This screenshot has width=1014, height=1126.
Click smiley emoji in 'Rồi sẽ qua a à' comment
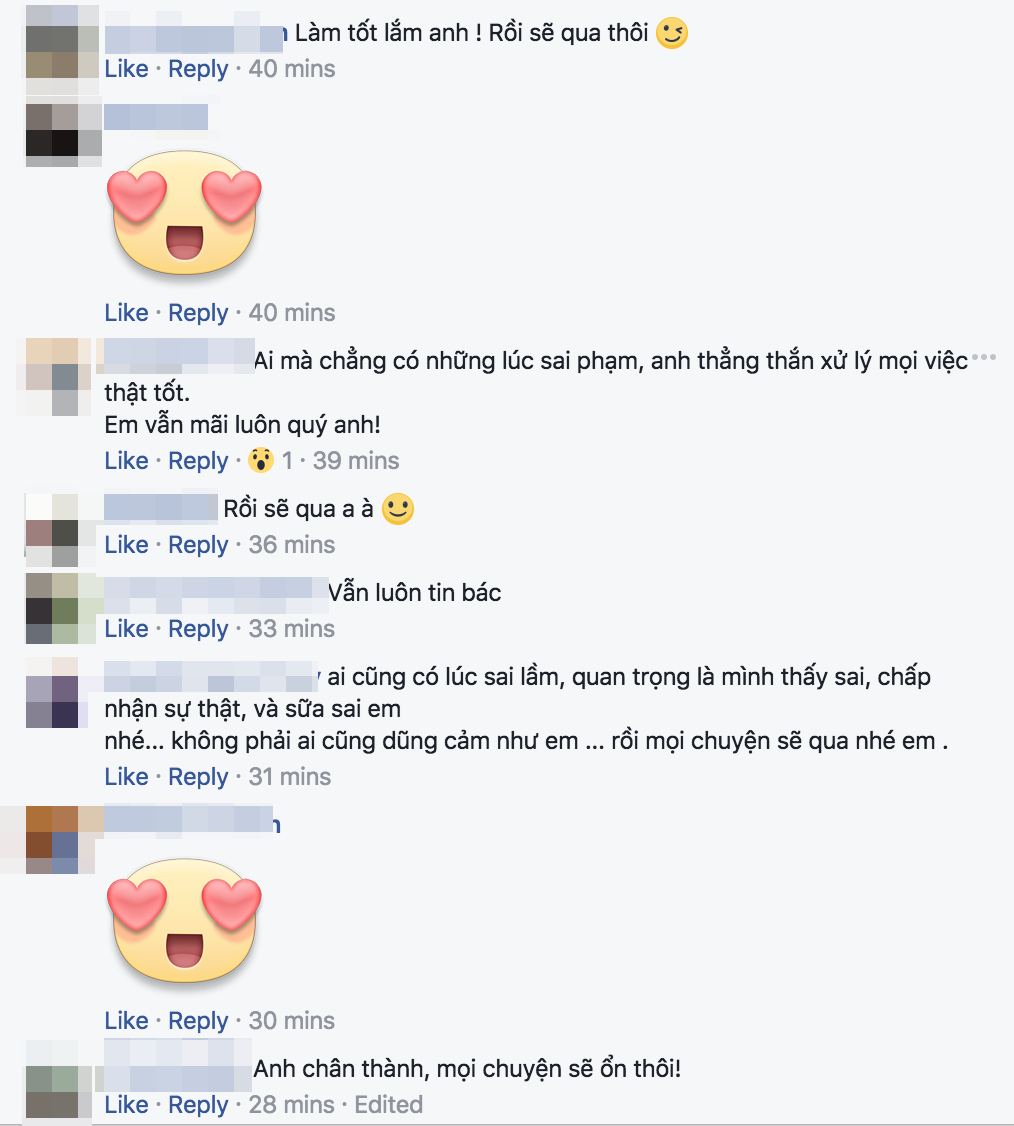coord(398,509)
